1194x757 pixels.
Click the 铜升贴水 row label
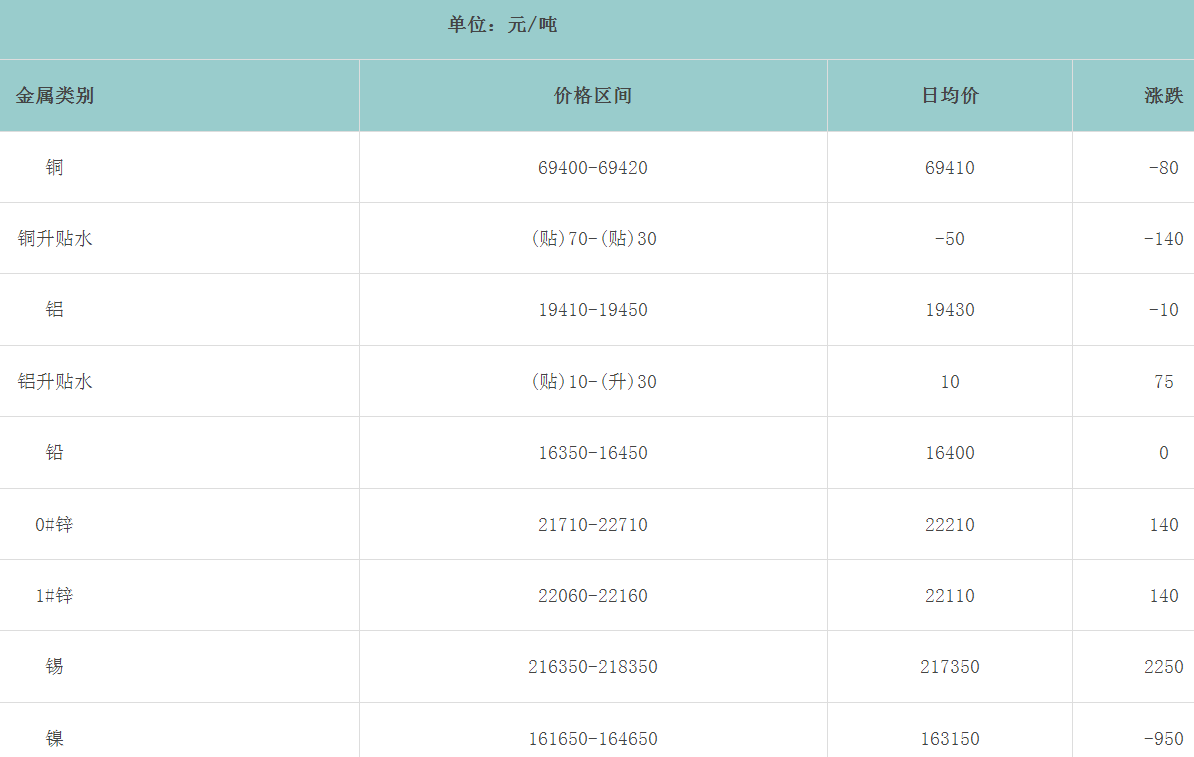click(55, 239)
